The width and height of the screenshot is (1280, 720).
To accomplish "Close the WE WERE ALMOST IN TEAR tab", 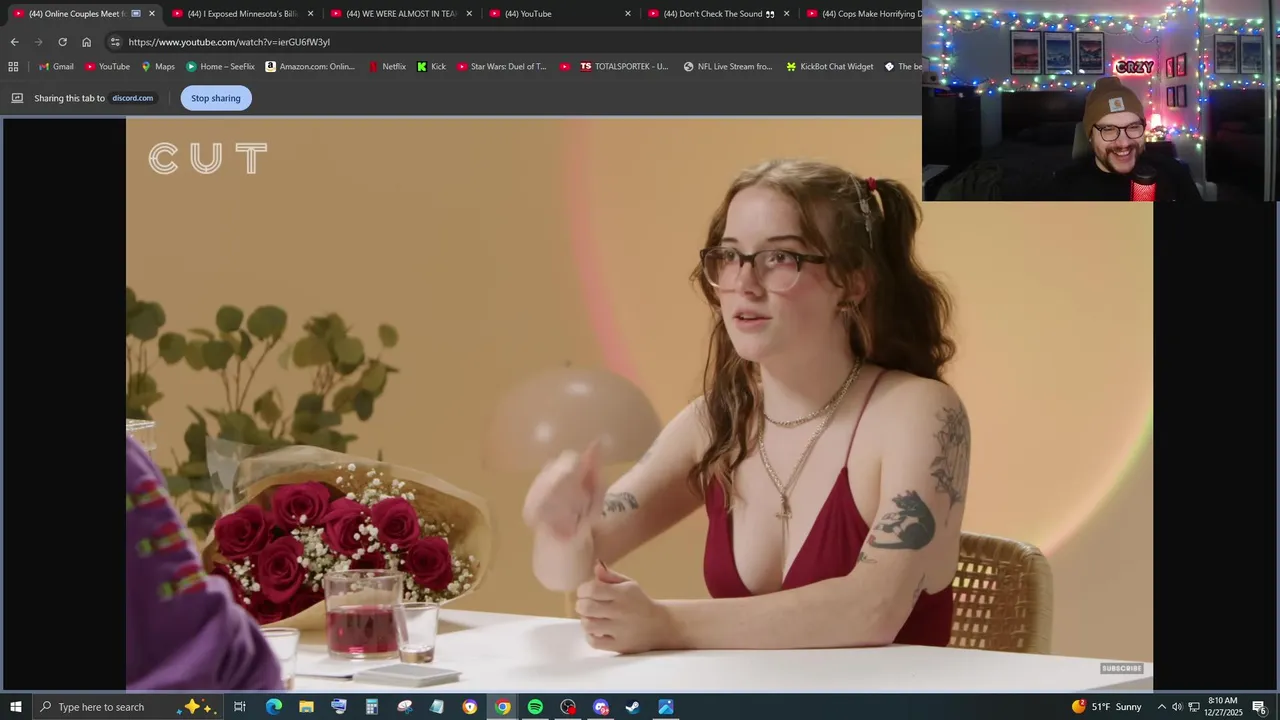I will (x=469, y=14).
